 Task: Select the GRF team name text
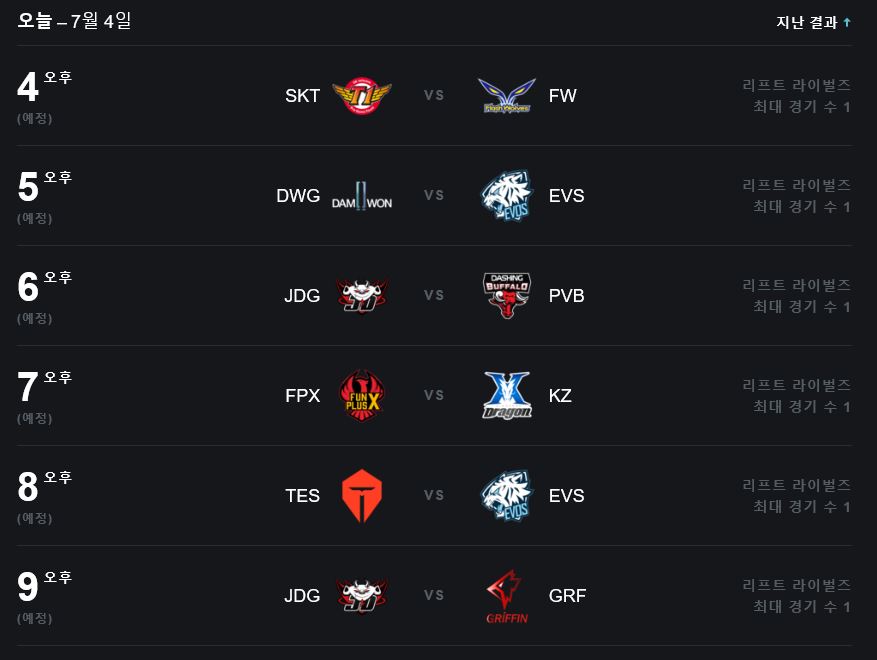click(x=567, y=596)
